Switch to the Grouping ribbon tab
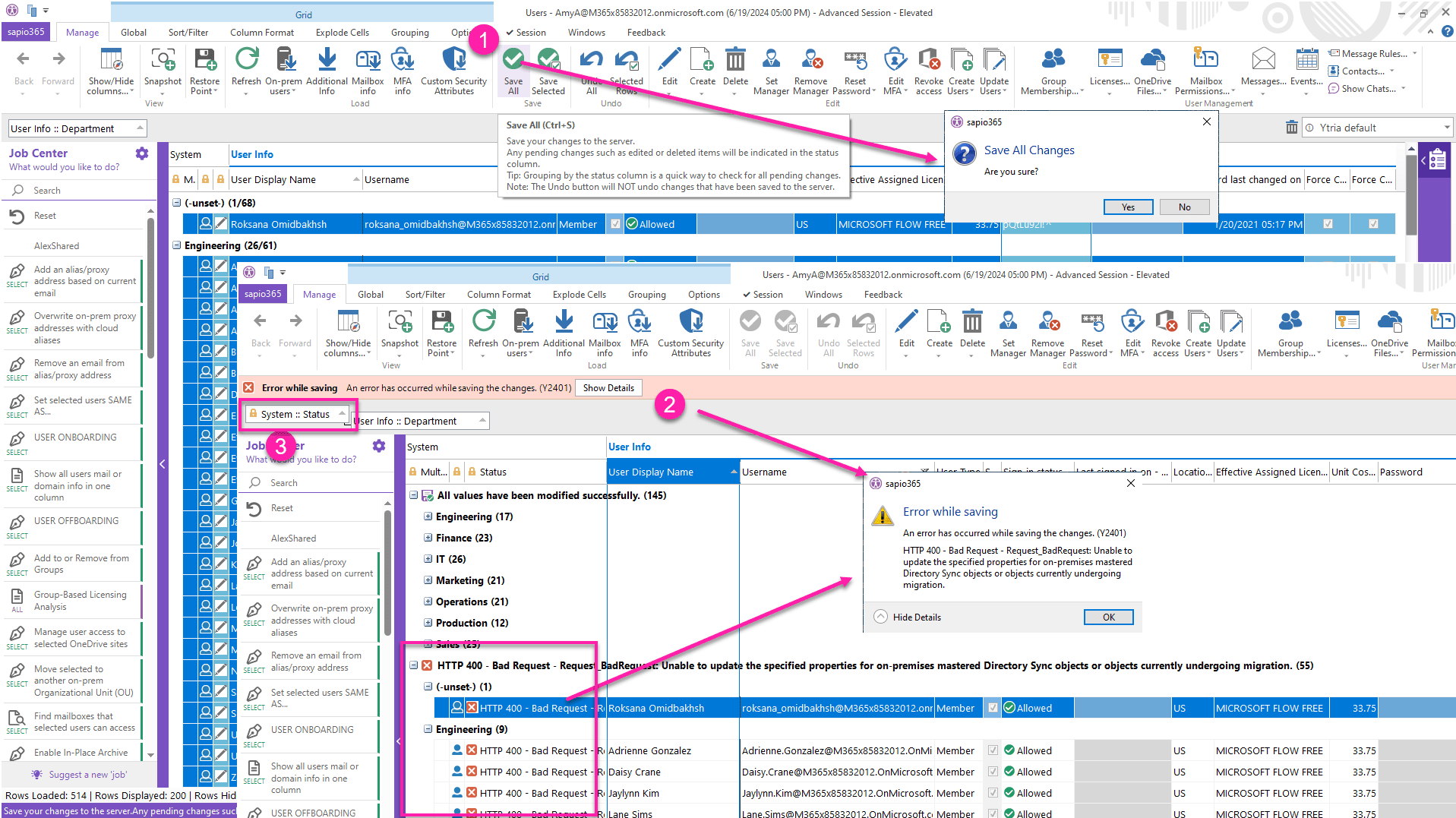 pos(409,32)
